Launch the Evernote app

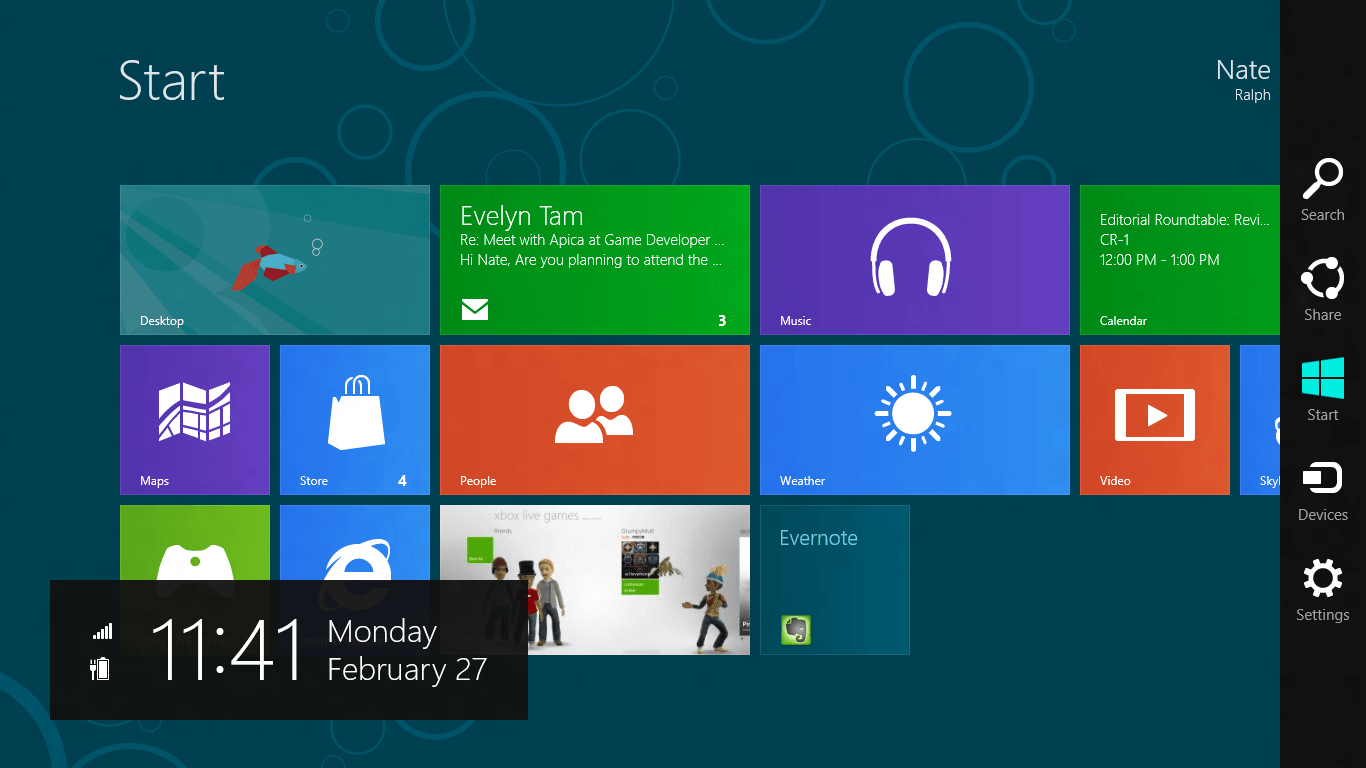tap(834, 580)
